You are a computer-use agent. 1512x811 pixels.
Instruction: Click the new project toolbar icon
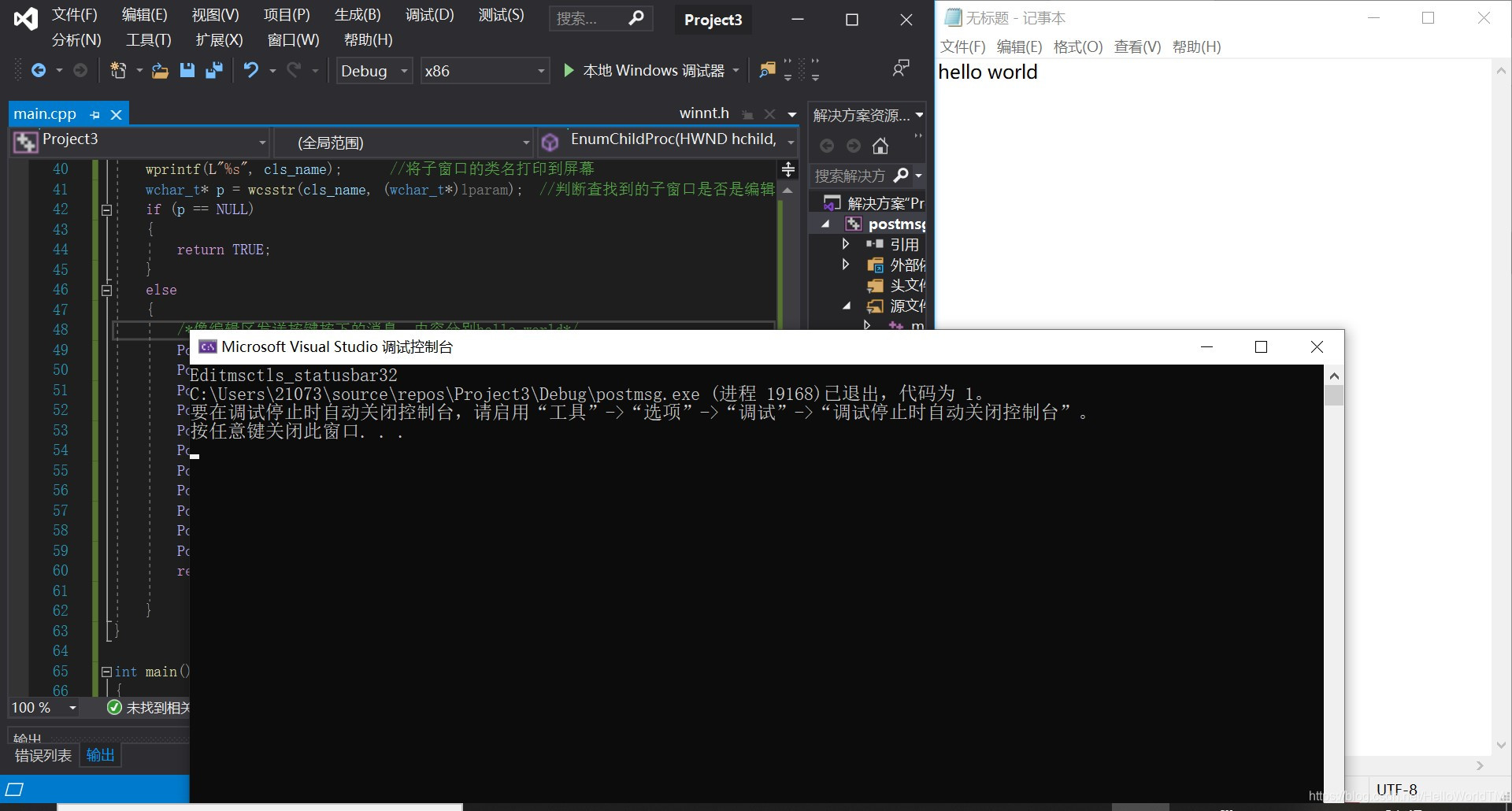[x=118, y=71]
